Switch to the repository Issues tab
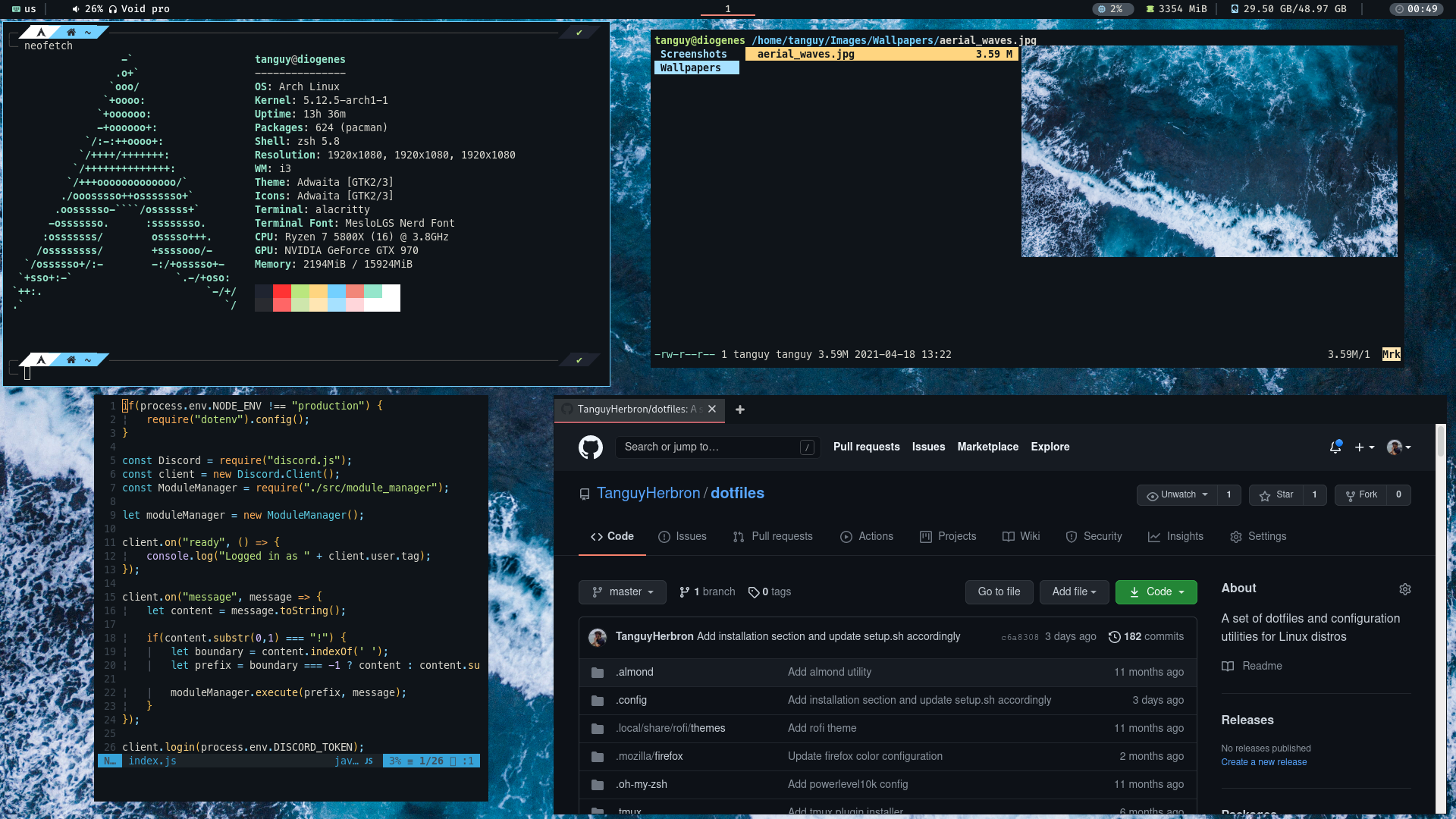The image size is (1456, 819). coord(682,537)
